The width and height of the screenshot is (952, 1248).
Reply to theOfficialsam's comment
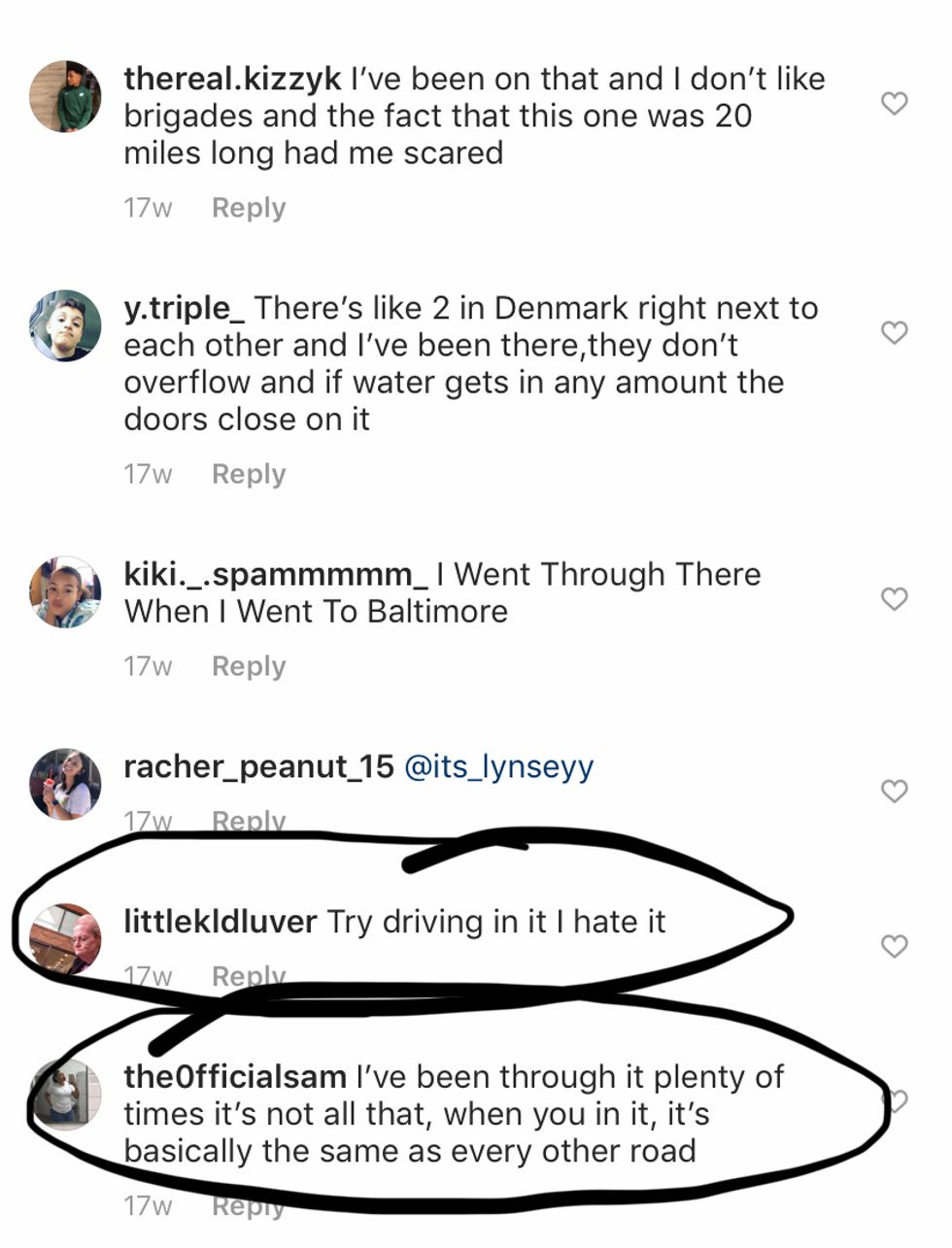click(x=249, y=1206)
